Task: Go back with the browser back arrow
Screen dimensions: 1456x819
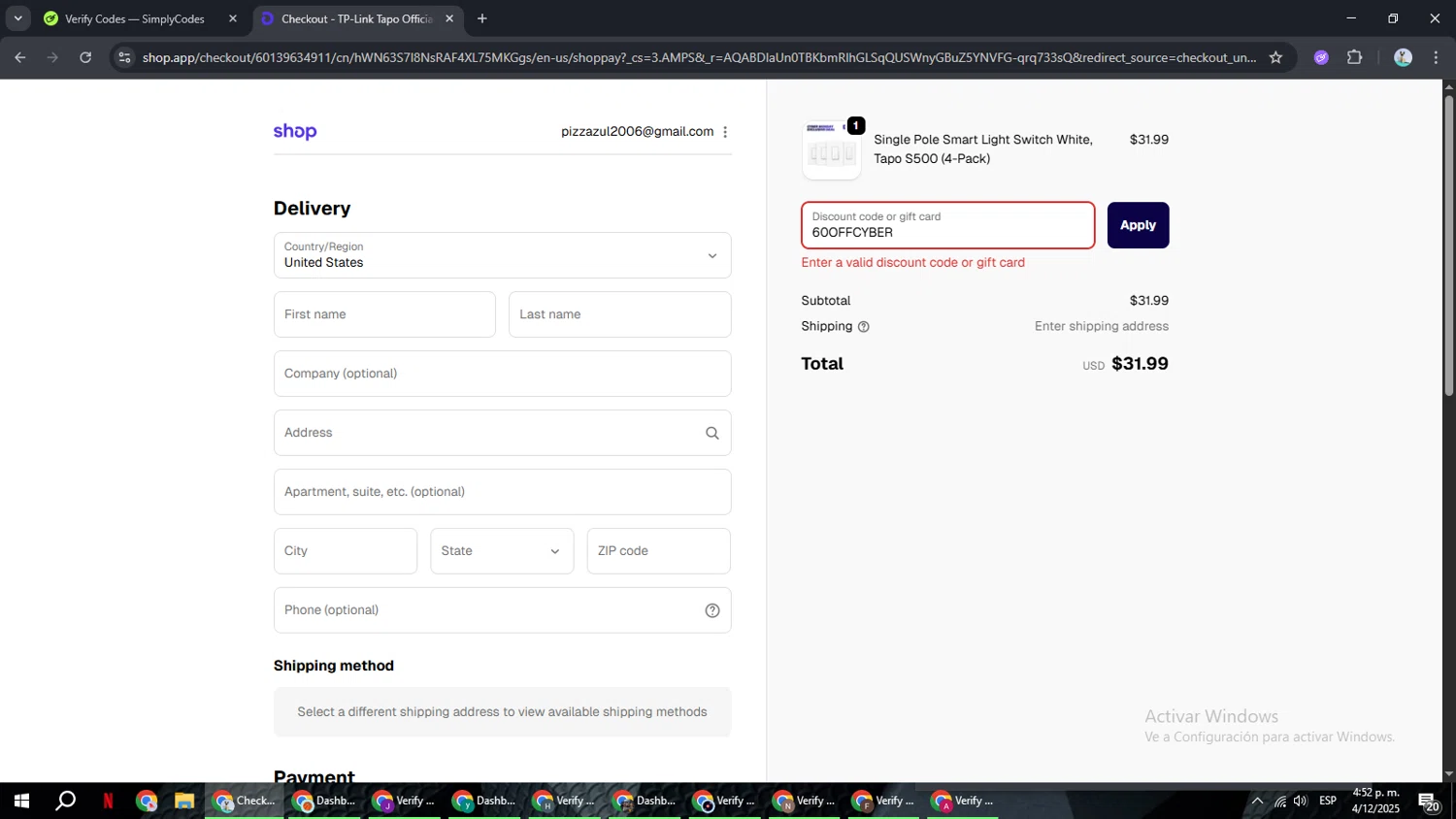Action: [19, 57]
